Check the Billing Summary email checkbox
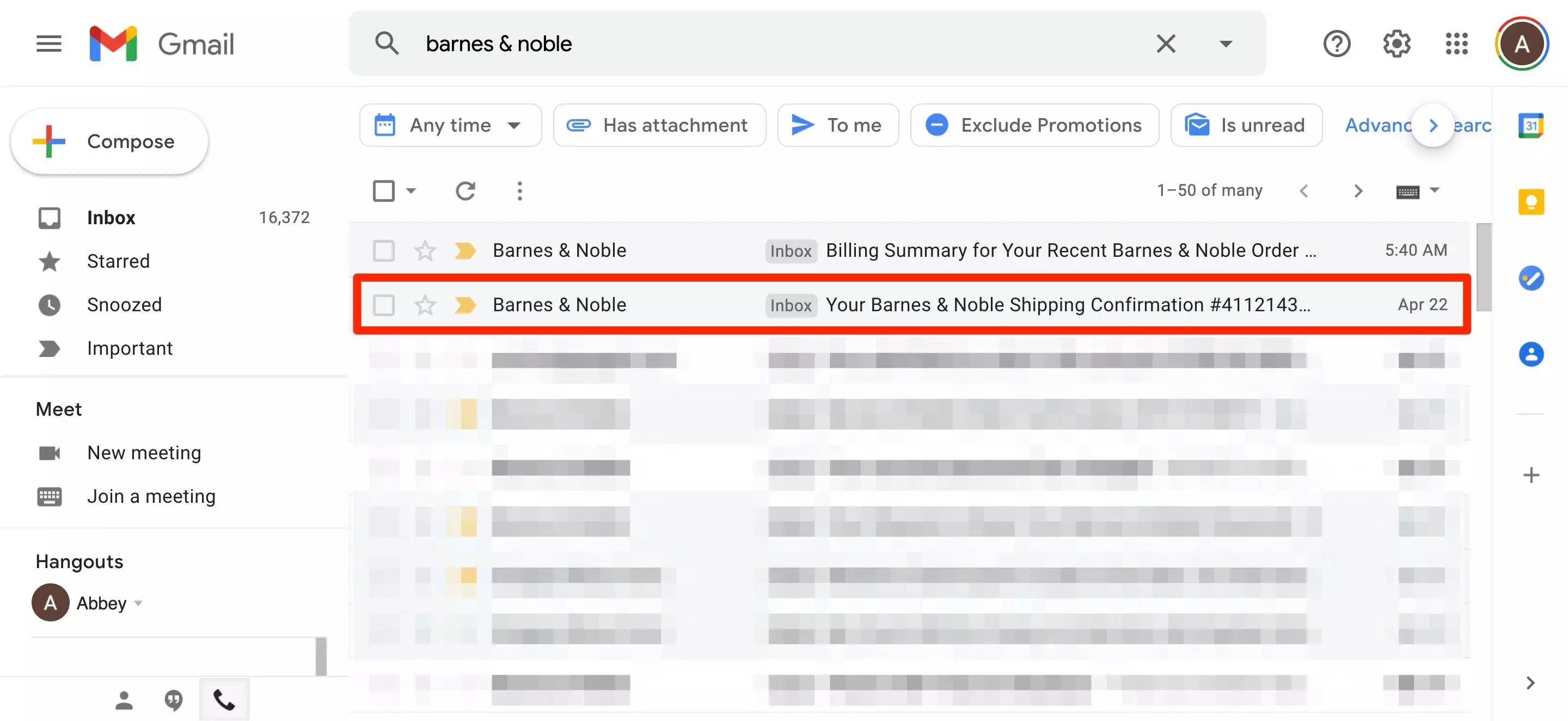1568x721 pixels. coord(383,251)
